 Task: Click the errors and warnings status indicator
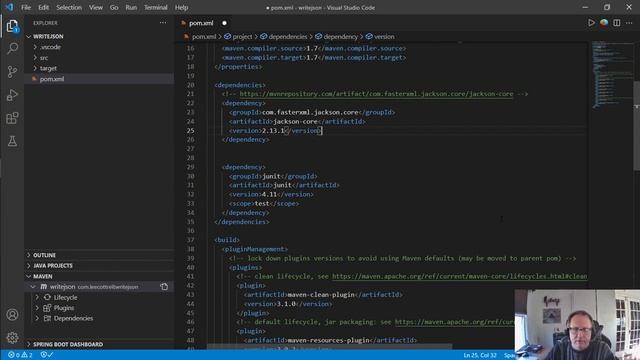[x=20, y=355]
